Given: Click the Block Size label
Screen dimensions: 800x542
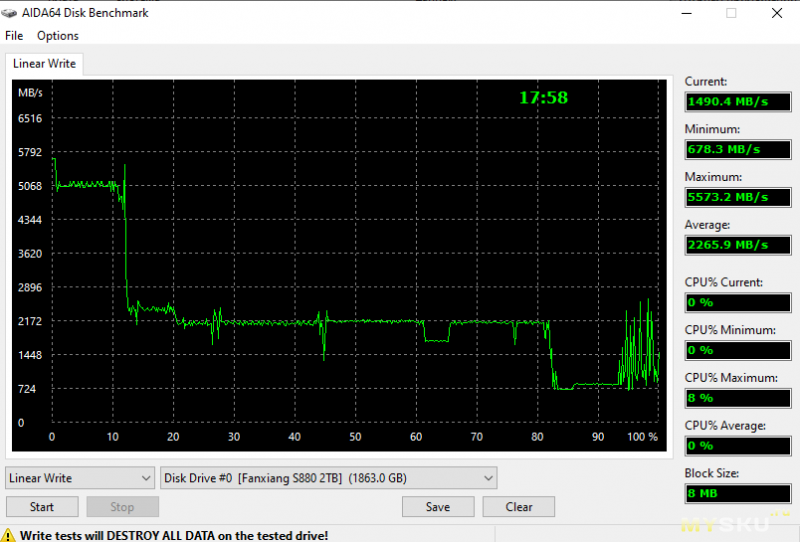Looking at the screenshot, I should 711,473.
